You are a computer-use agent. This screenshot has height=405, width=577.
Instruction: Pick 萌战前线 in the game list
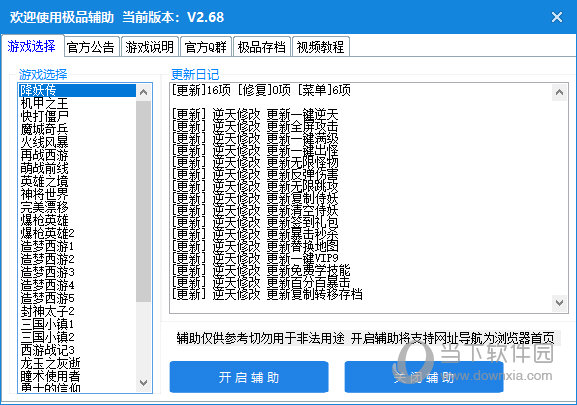(x=77, y=168)
